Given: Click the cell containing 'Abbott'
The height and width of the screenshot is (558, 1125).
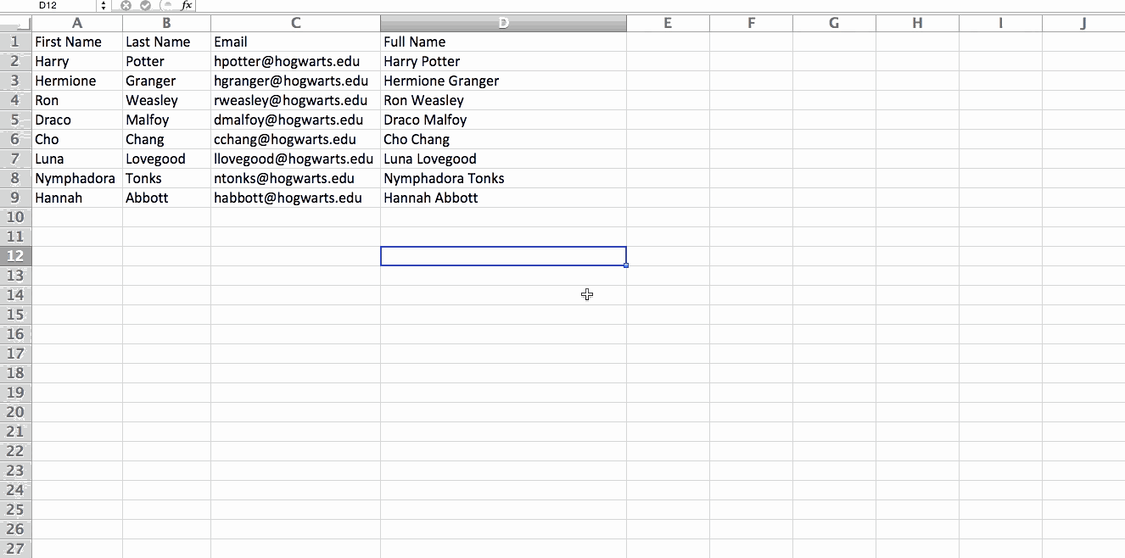Looking at the screenshot, I should tap(166, 198).
